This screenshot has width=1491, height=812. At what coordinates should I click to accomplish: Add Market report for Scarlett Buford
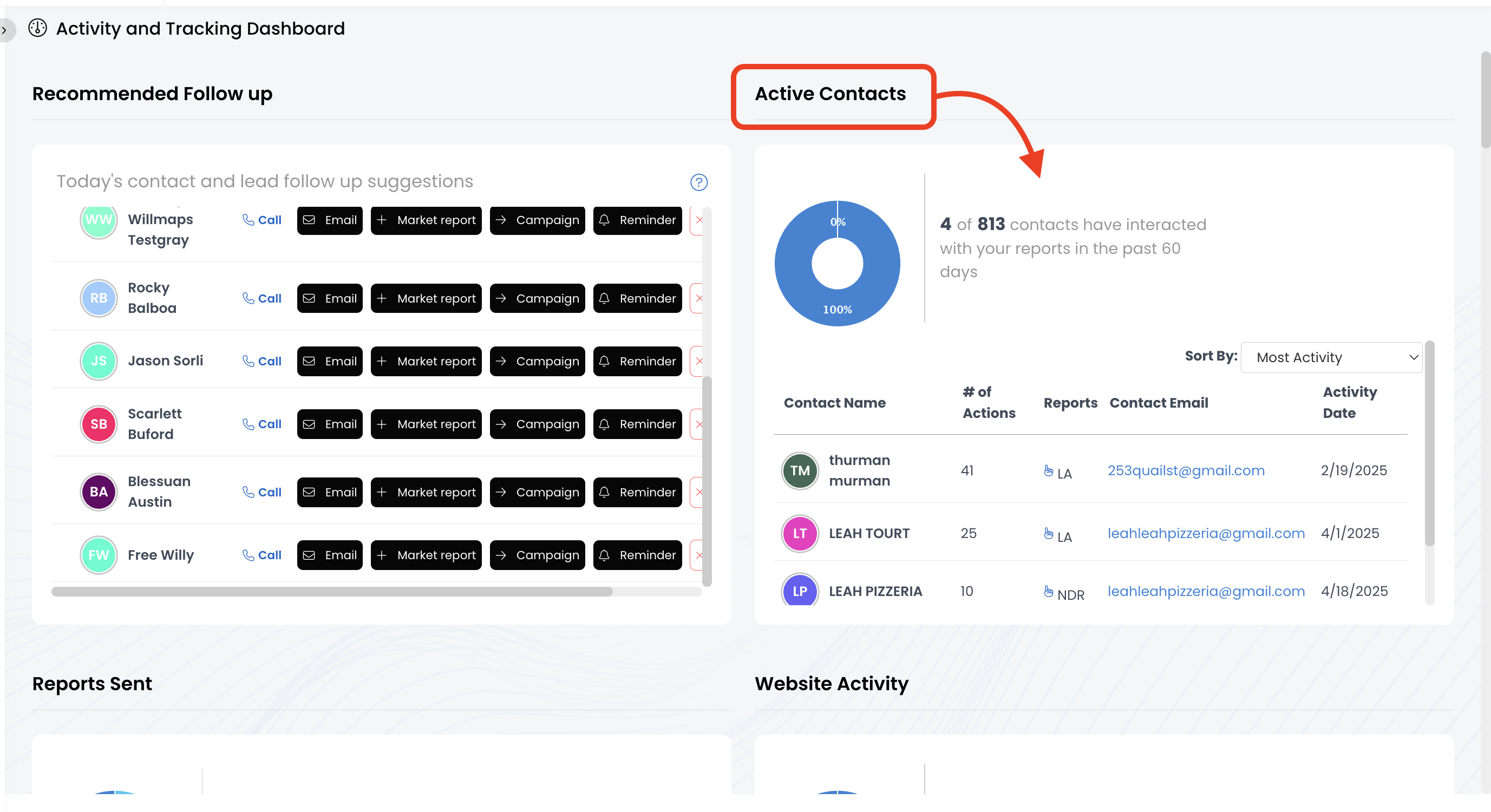tap(426, 424)
